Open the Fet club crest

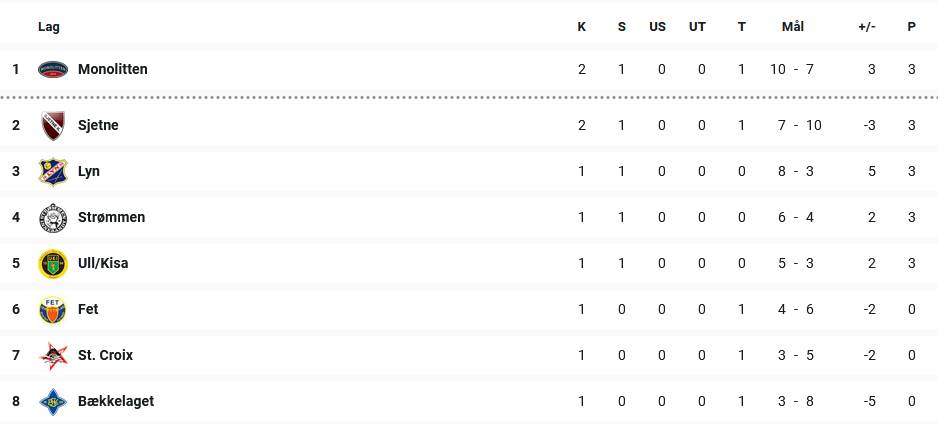coord(53,310)
